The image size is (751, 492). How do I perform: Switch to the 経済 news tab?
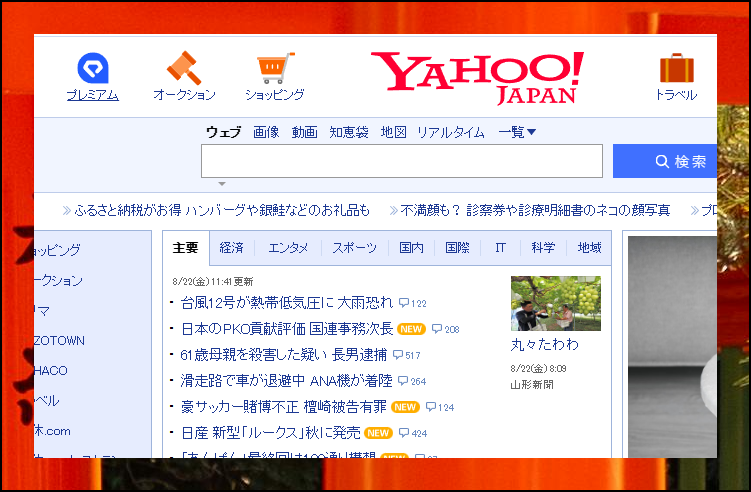[x=231, y=248]
